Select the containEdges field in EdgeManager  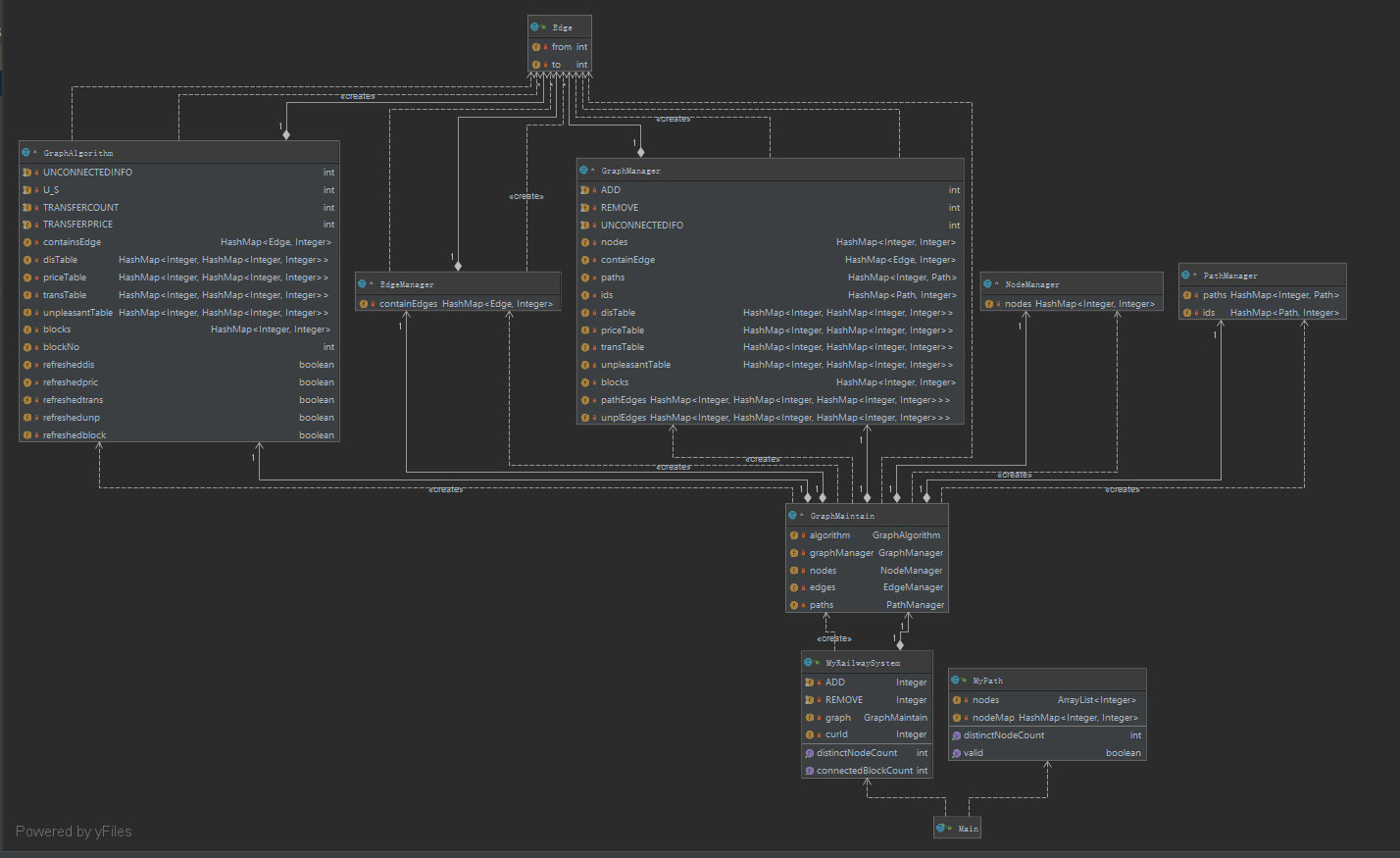click(408, 304)
